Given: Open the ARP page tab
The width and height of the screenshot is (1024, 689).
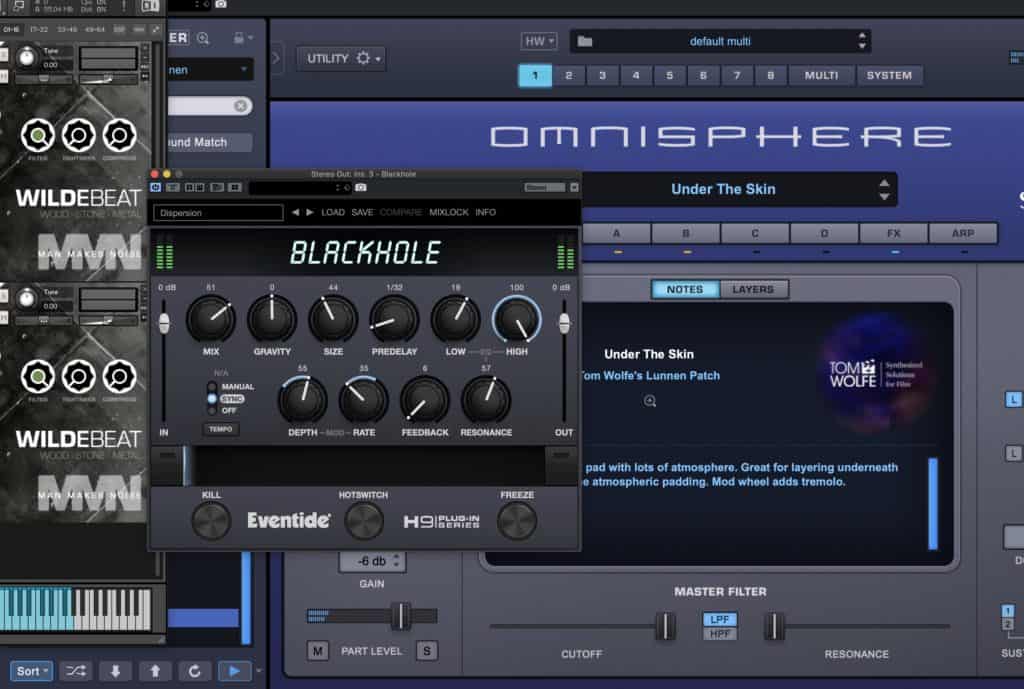Looking at the screenshot, I should click(963, 233).
